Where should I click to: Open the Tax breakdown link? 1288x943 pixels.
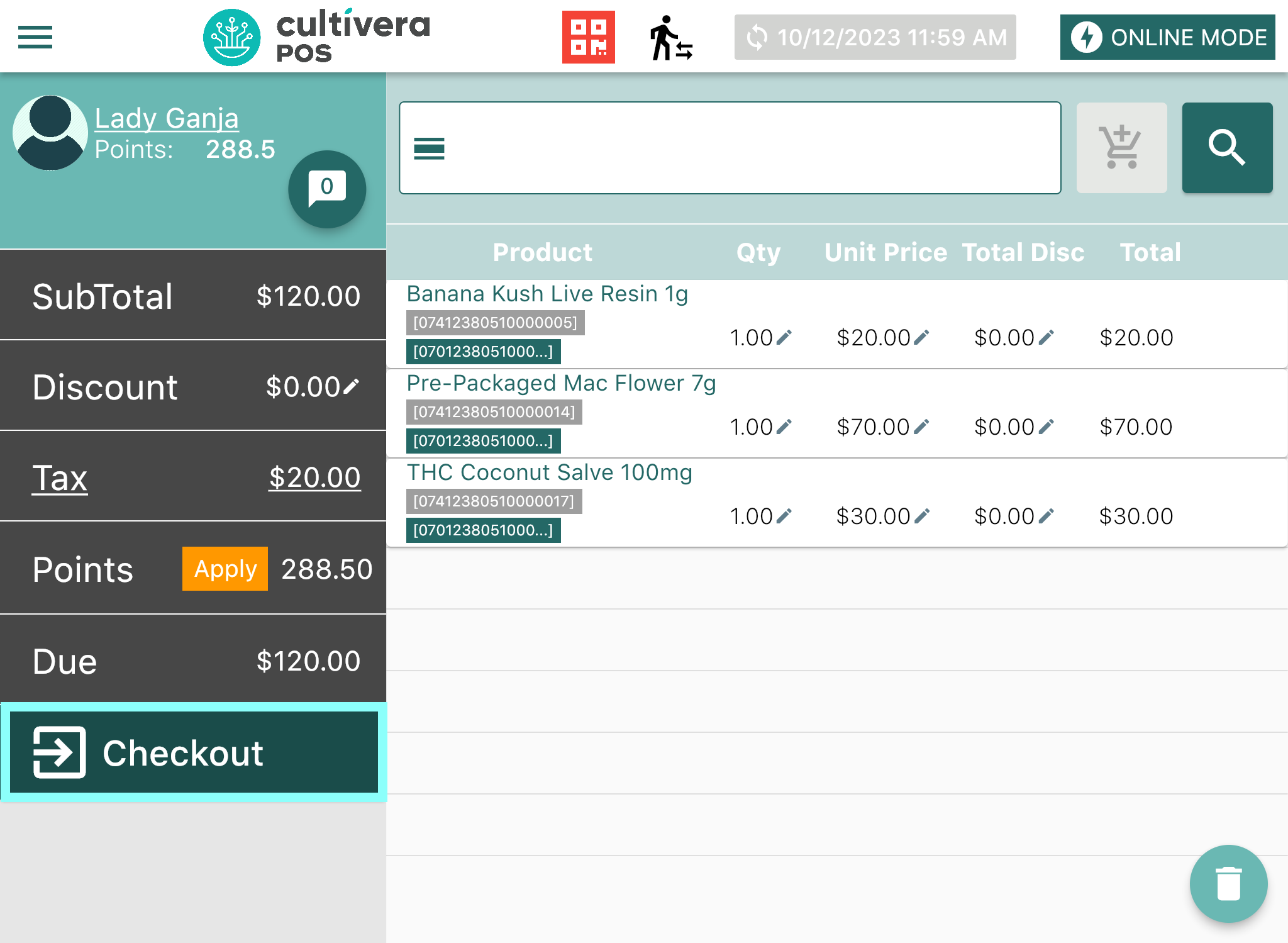tap(60, 477)
